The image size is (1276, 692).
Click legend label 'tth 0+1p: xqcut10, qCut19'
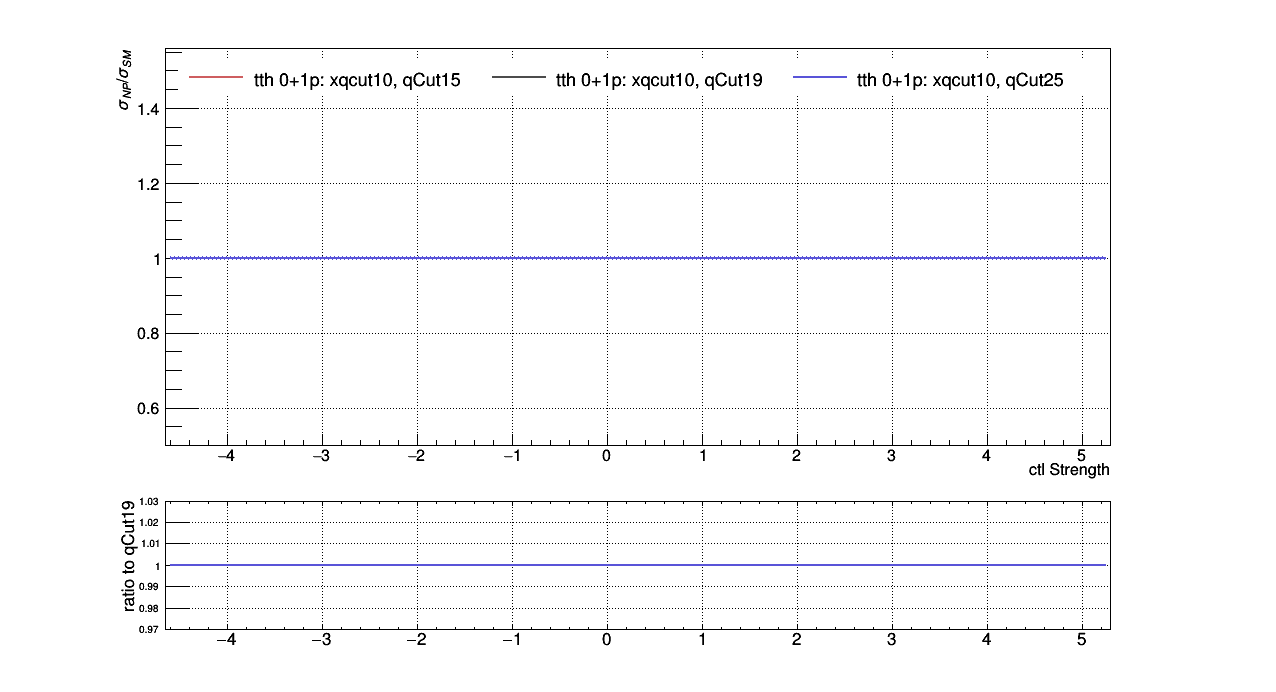659,81
